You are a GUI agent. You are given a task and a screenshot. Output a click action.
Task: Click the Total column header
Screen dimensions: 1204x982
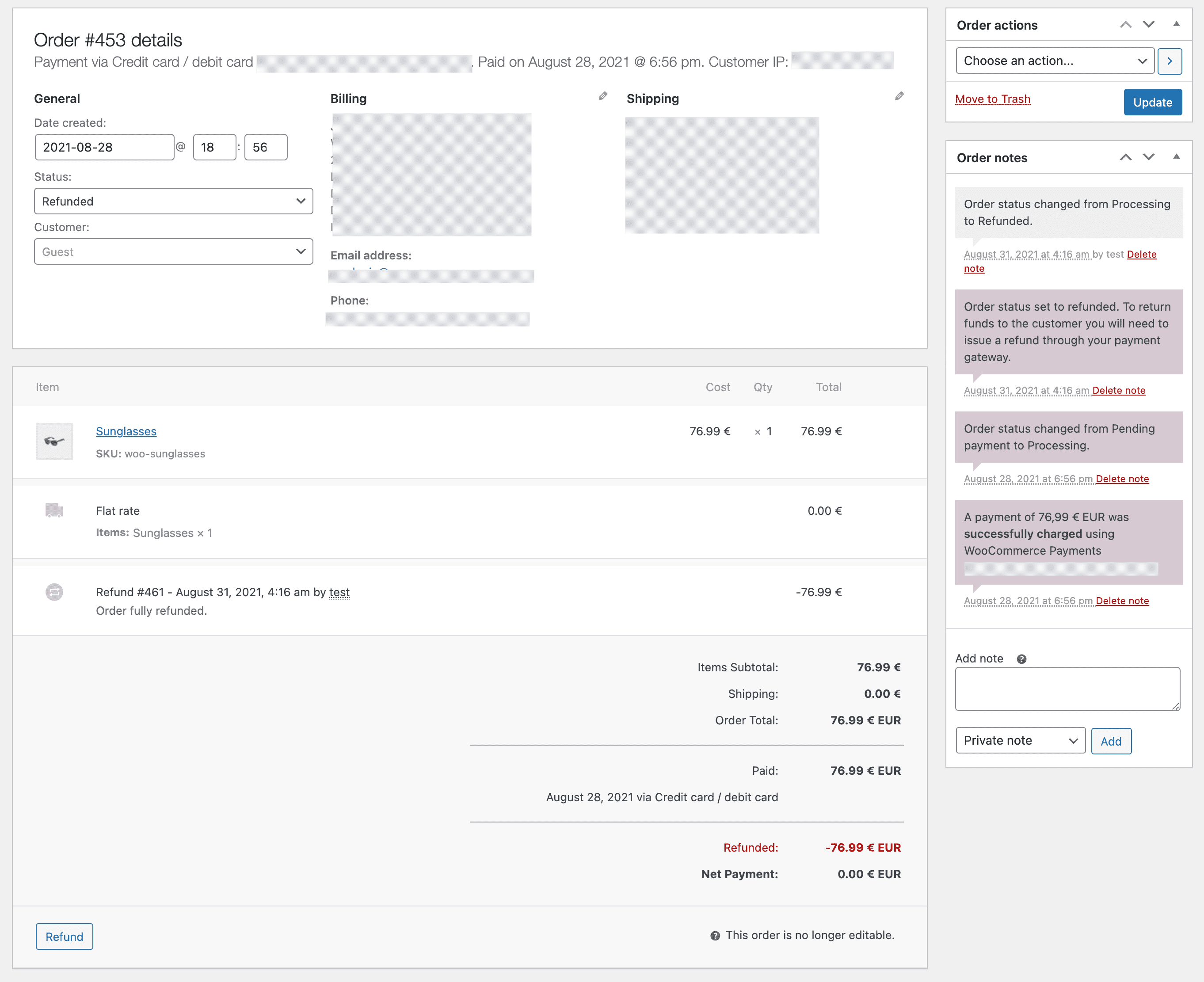point(828,387)
